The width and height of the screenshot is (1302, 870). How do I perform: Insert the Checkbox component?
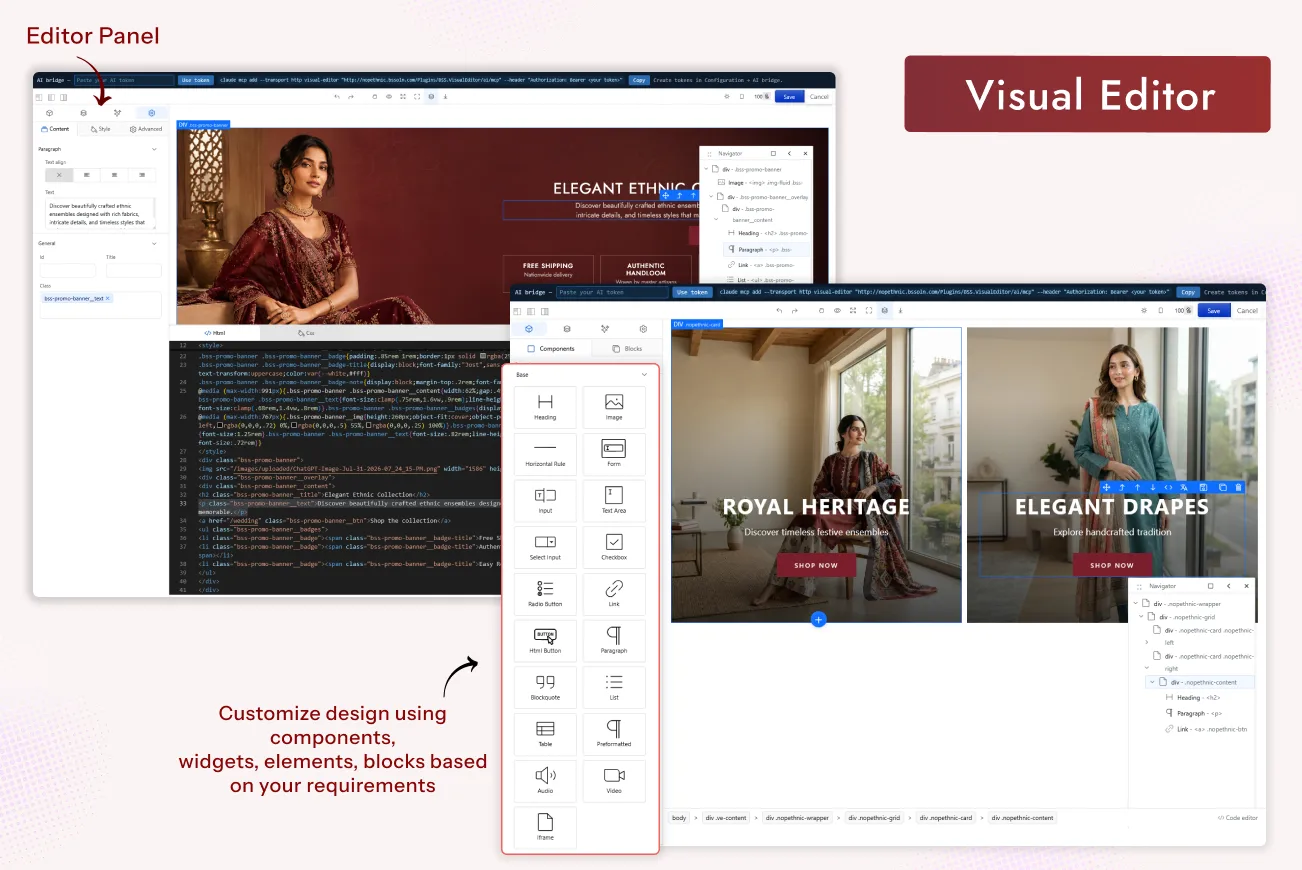point(614,548)
